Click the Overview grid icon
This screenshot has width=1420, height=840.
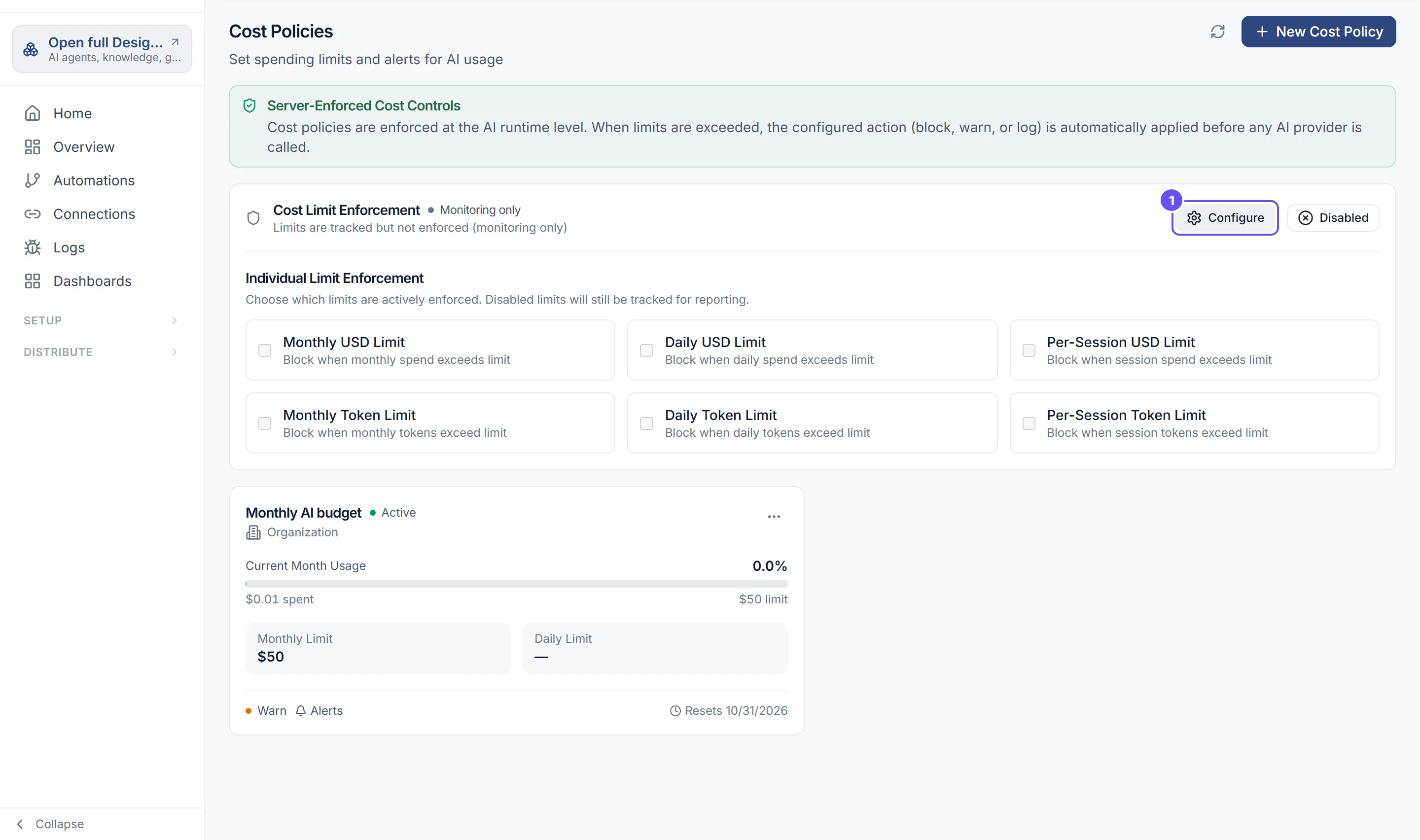click(32, 146)
